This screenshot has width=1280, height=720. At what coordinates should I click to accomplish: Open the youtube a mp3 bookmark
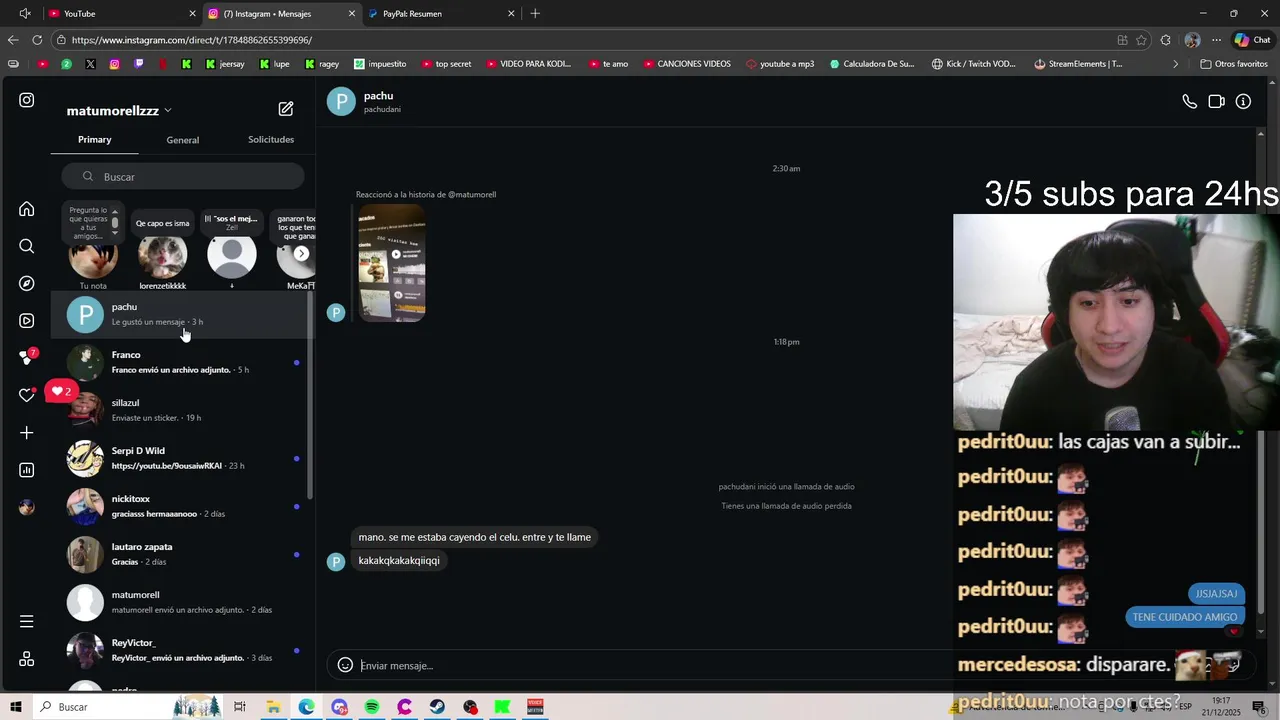coord(780,64)
